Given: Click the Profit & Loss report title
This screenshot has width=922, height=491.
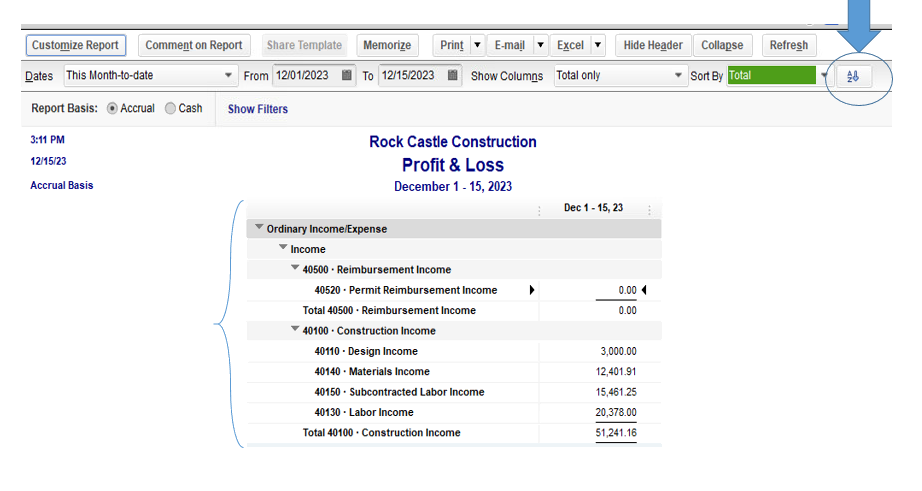Looking at the screenshot, I should [453, 165].
